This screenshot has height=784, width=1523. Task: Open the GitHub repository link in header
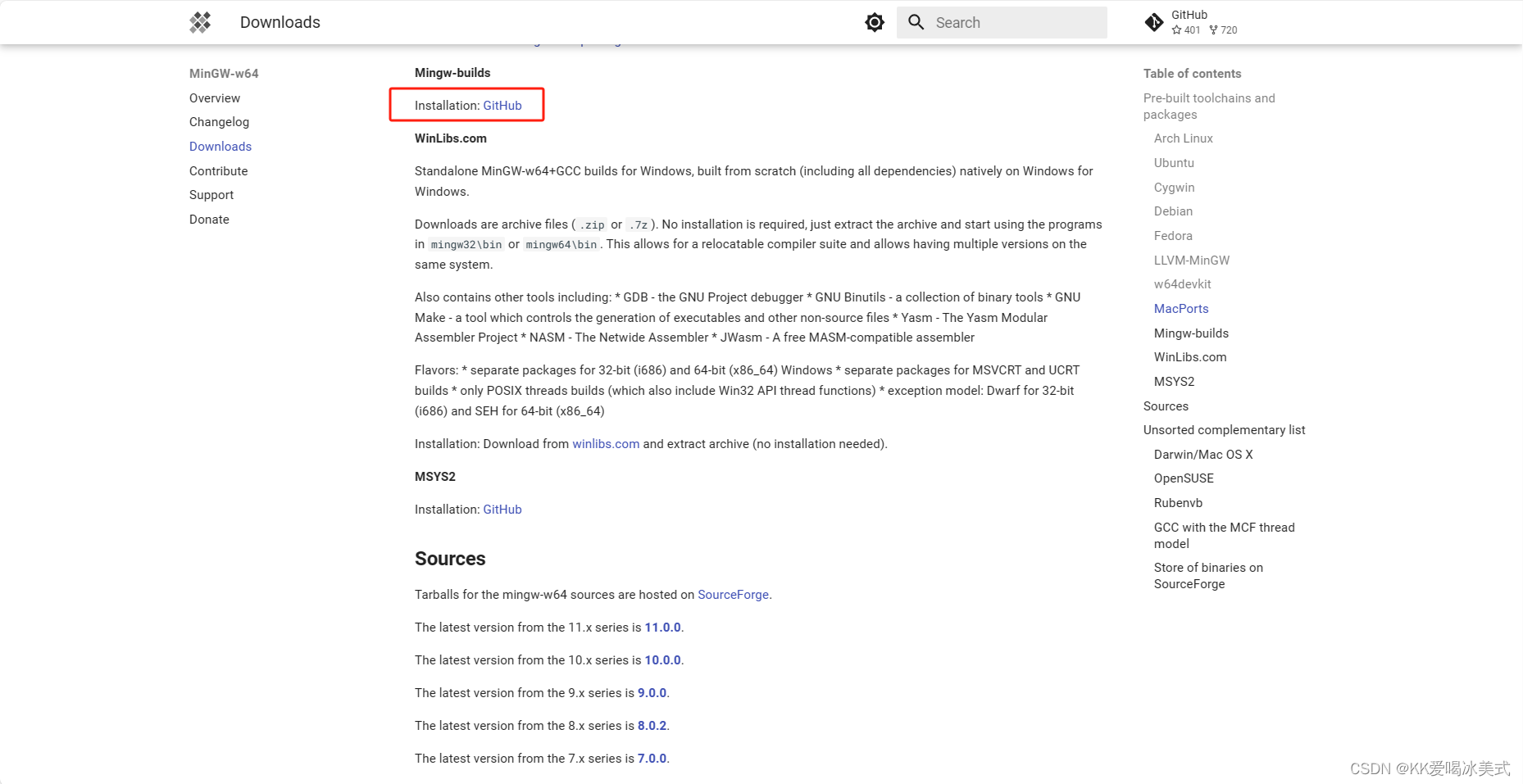(x=1191, y=22)
